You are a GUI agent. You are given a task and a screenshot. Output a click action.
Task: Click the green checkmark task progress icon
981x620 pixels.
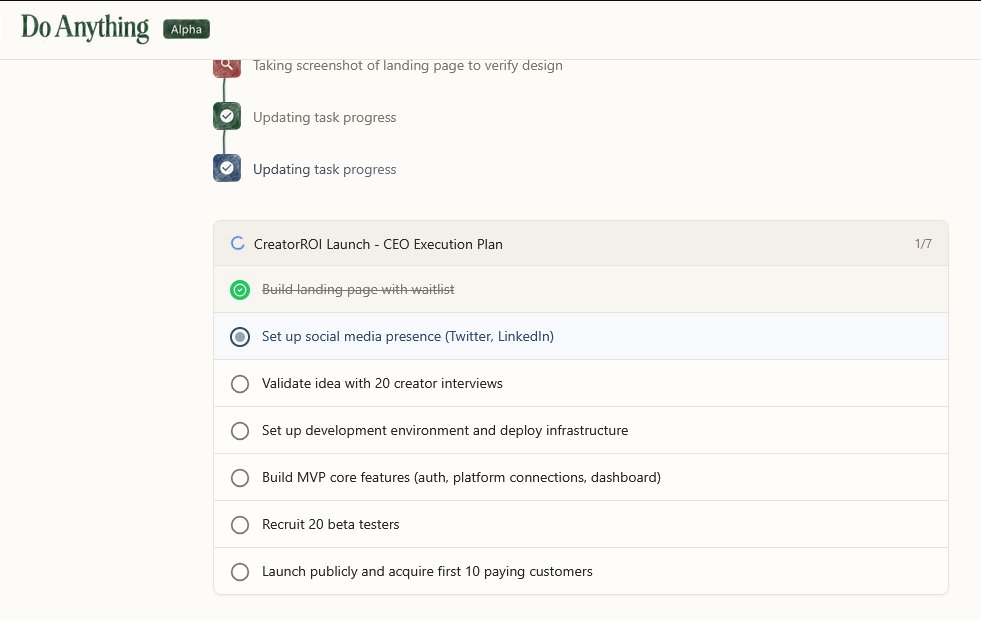click(x=227, y=117)
